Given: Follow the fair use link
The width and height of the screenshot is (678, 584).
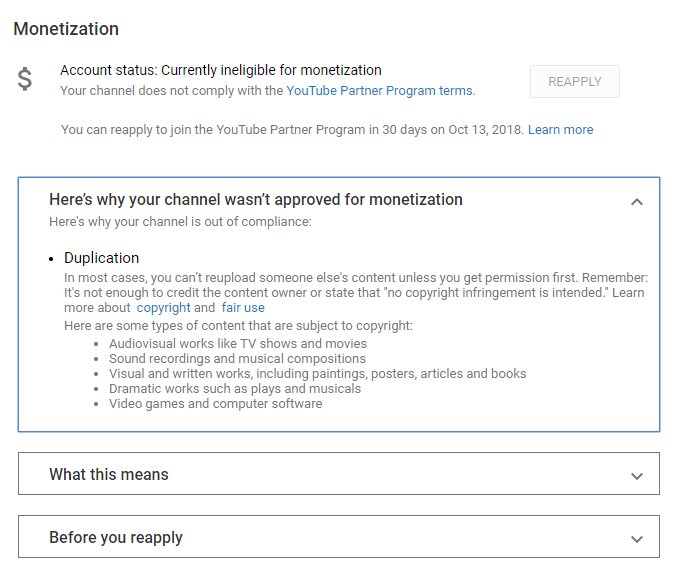Looking at the screenshot, I should pyautogui.click(x=243, y=308).
